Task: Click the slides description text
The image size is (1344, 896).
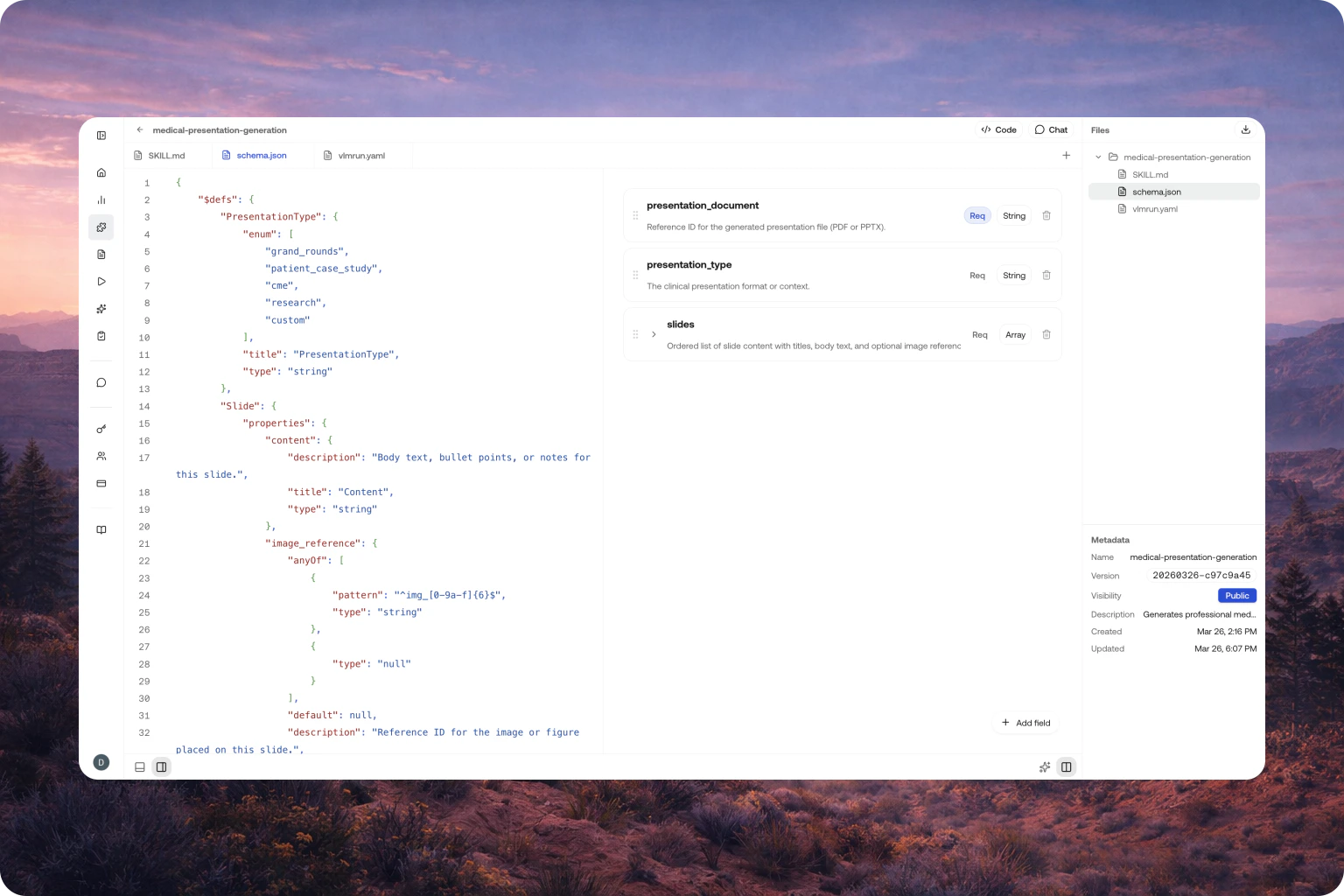Action: point(814,346)
